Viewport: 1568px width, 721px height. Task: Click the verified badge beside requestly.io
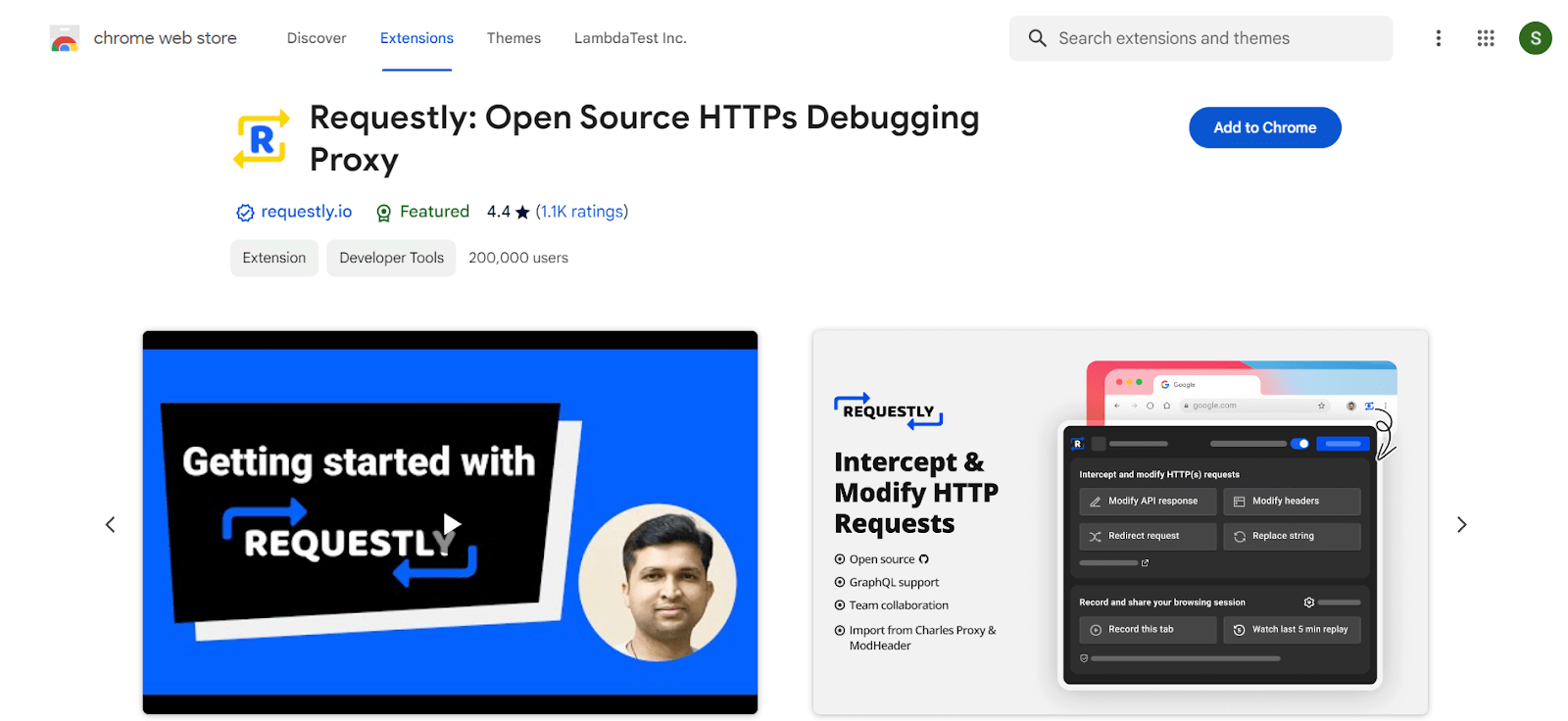(245, 213)
